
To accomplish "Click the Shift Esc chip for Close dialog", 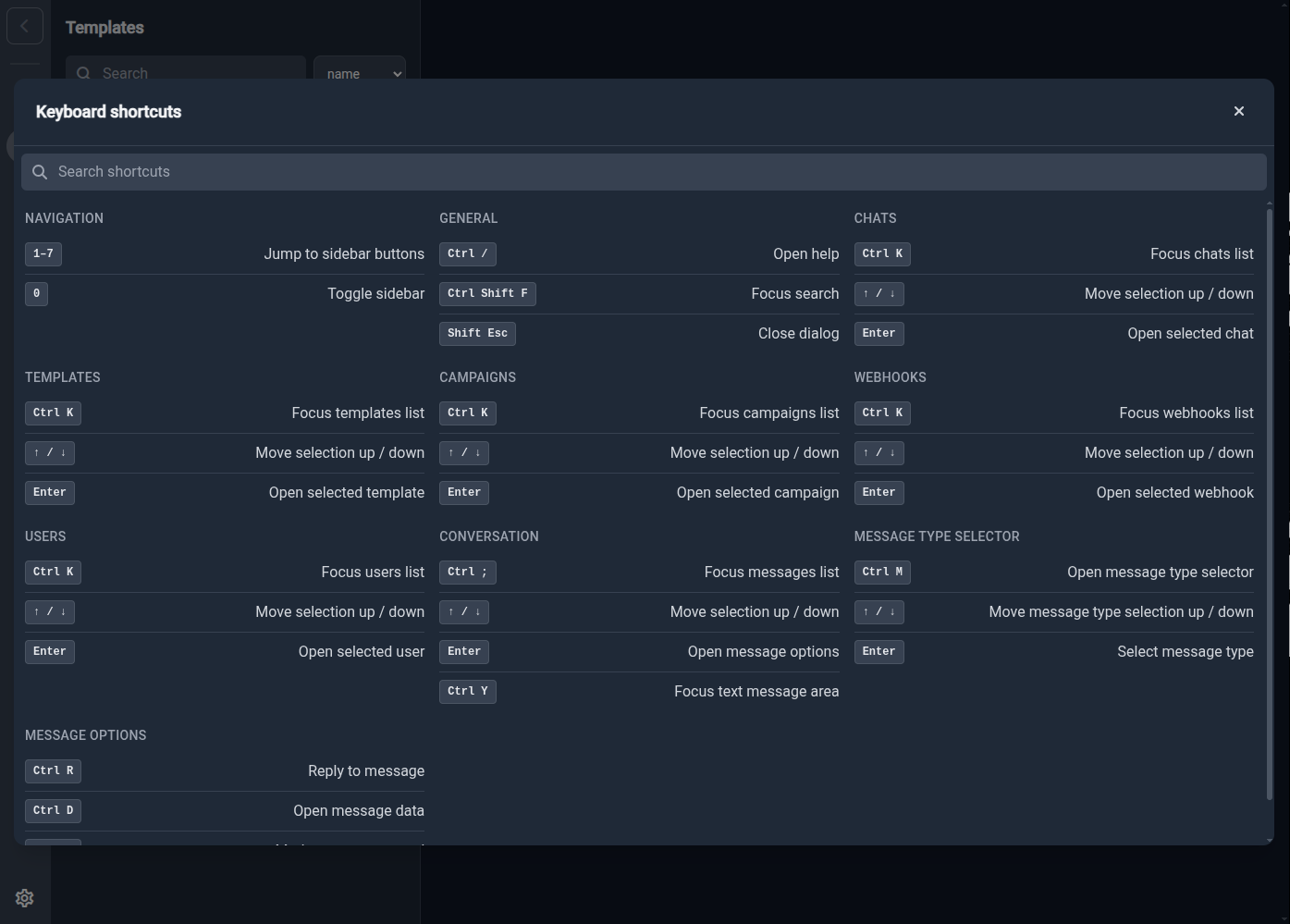I will tap(477, 333).
